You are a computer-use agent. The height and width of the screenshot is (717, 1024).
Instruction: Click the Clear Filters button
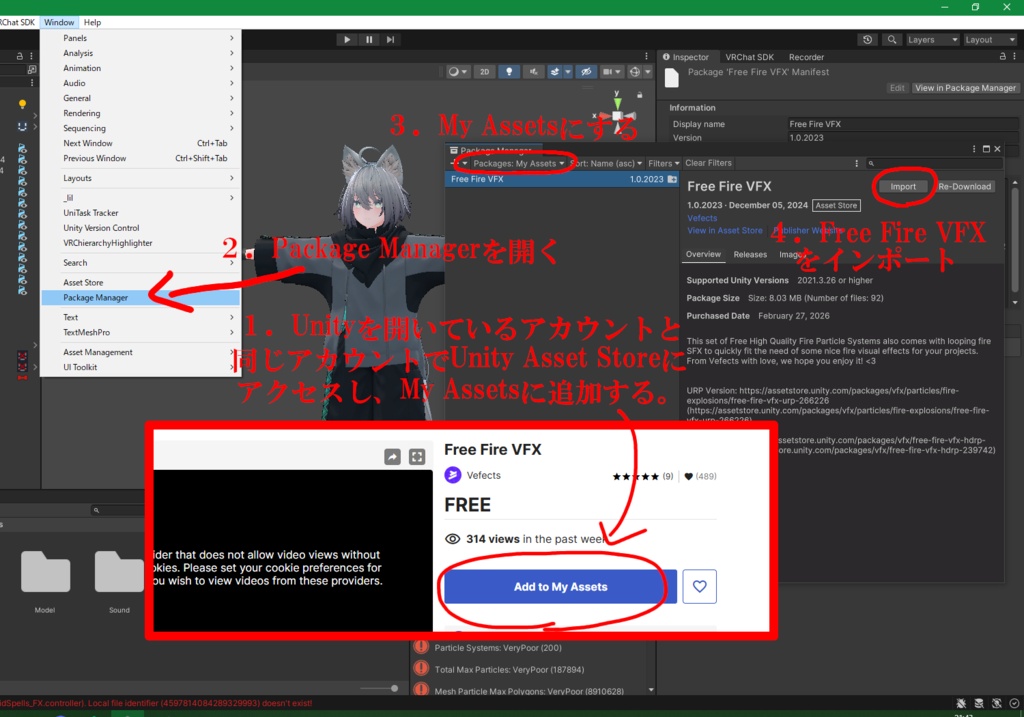point(709,163)
